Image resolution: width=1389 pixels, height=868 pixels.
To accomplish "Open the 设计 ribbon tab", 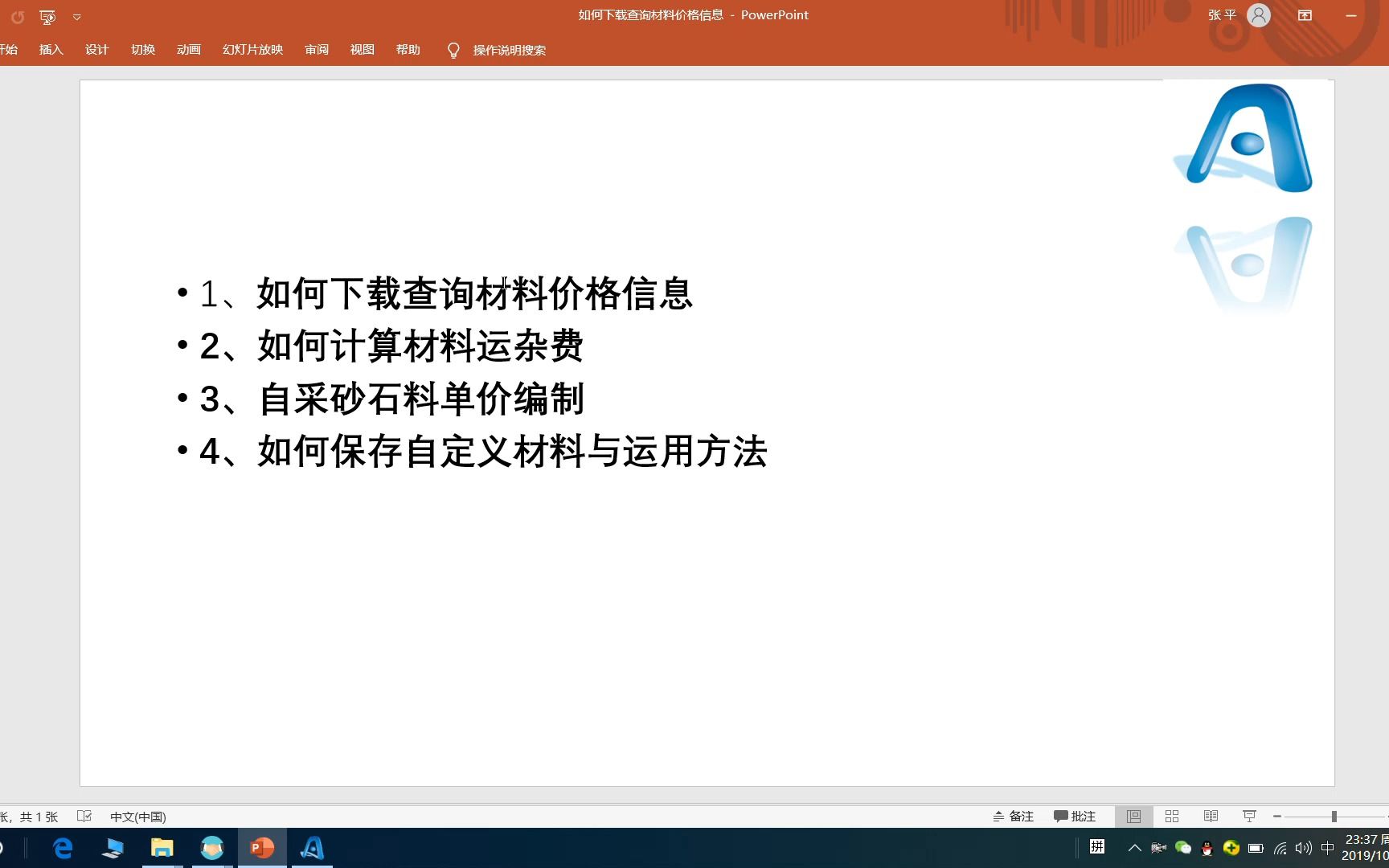I will coord(96,50).
